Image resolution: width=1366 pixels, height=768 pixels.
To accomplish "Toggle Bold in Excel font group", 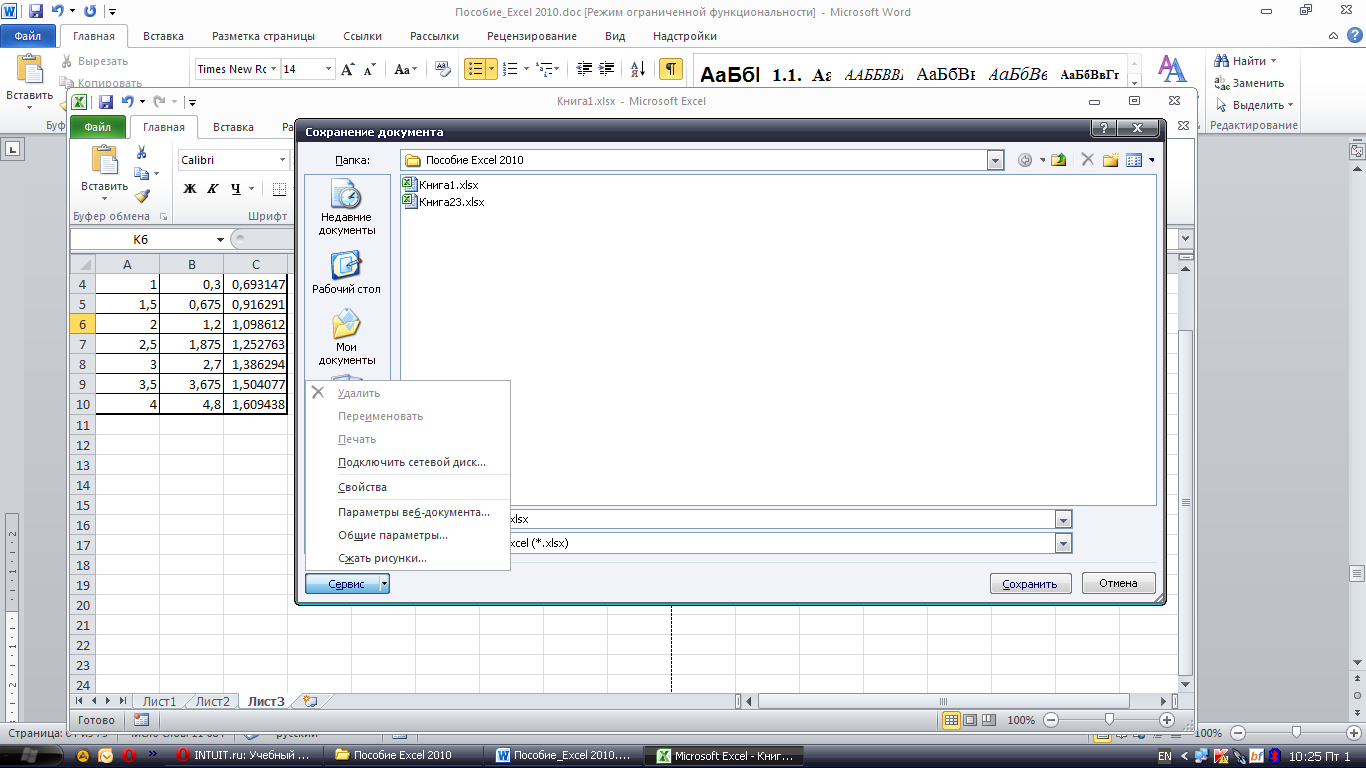I will (x=190, y=188).
